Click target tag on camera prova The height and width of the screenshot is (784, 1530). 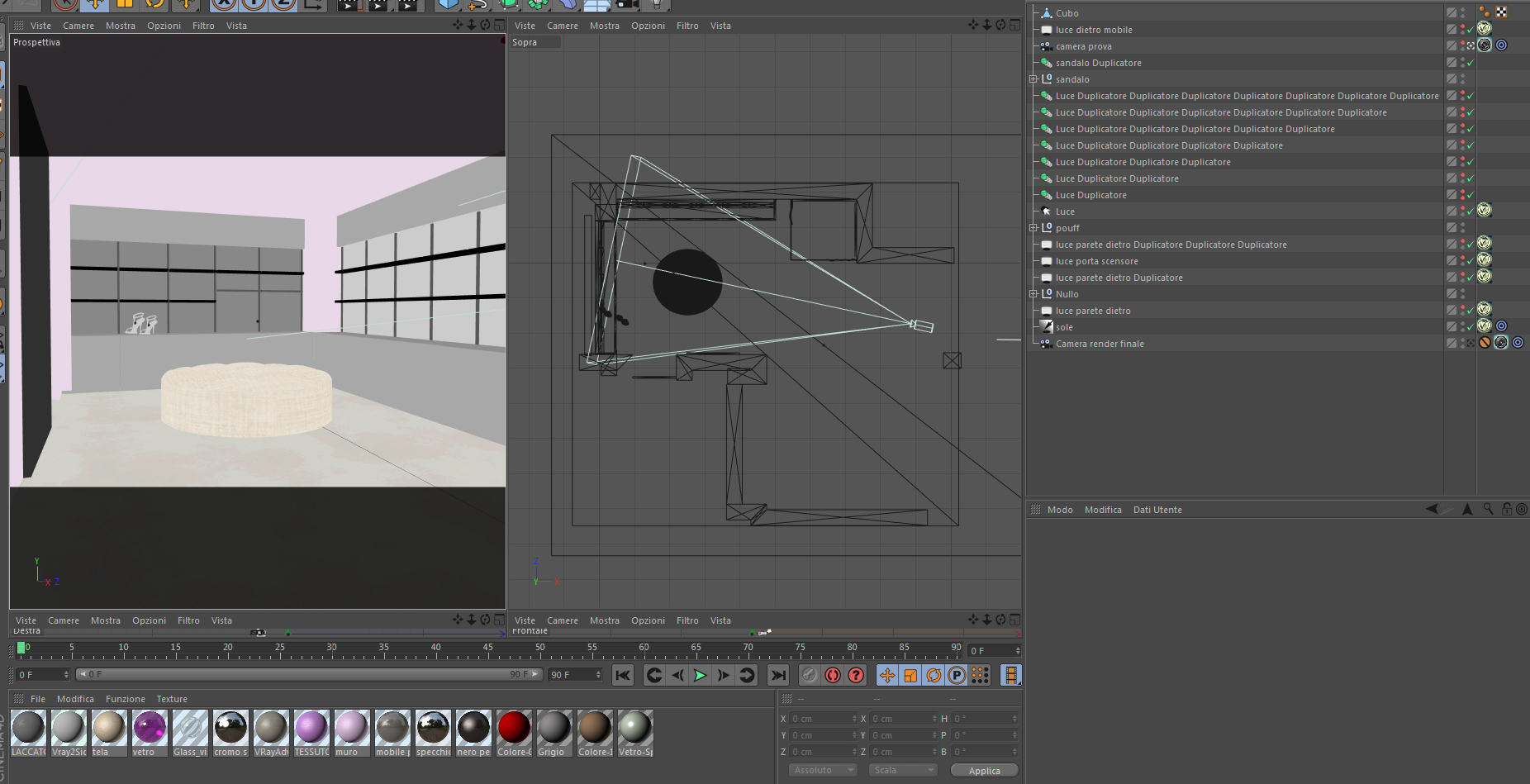(x=1501, y=45)
